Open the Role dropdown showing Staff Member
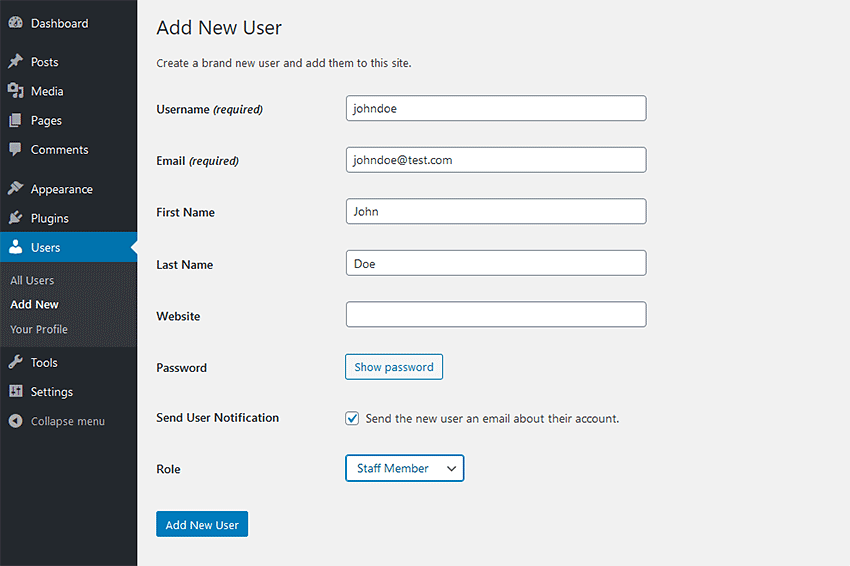850x566 pixels. click(404, 468)
